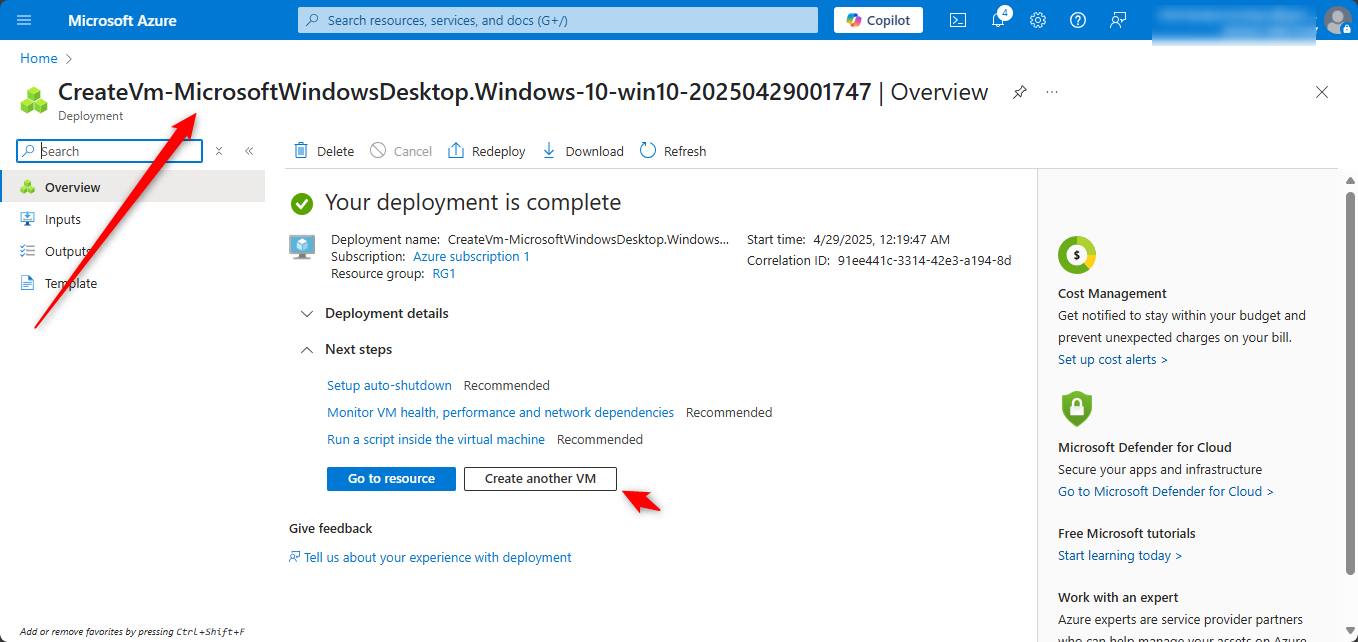Click the Go to resource button

coord(391,479)
